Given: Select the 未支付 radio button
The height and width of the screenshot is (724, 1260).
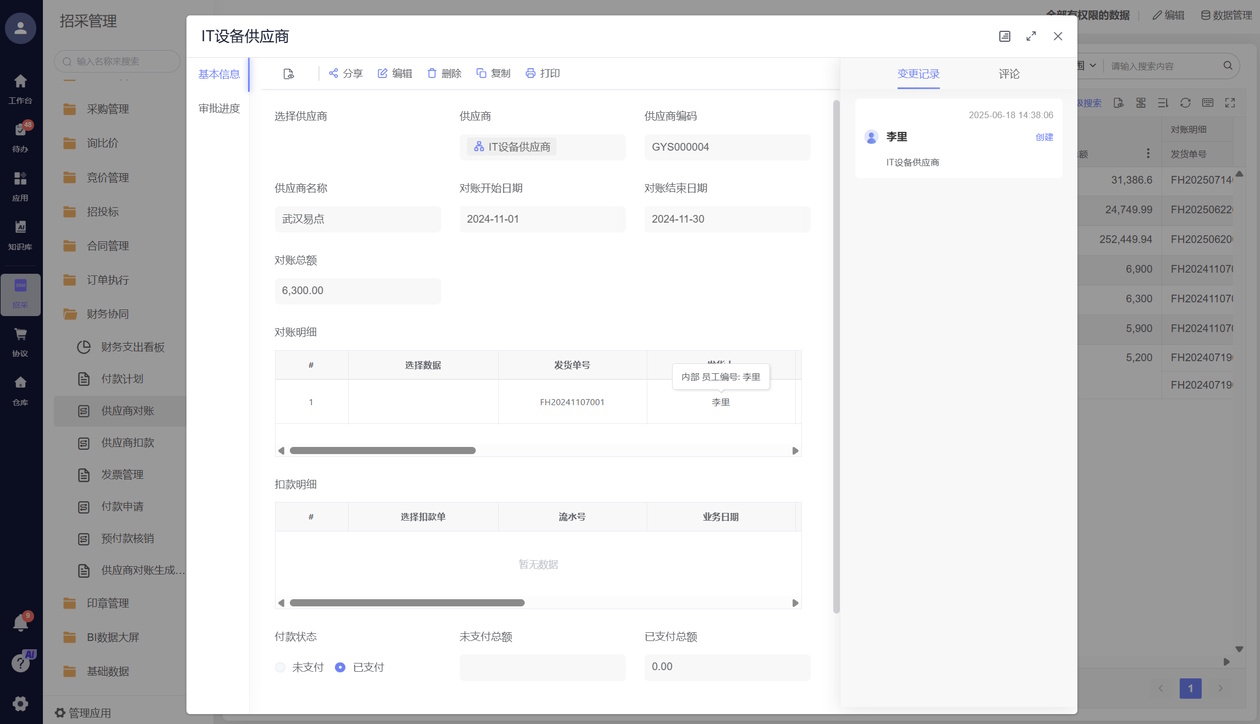Looking at the screenshot, I should tap(281, 667).
